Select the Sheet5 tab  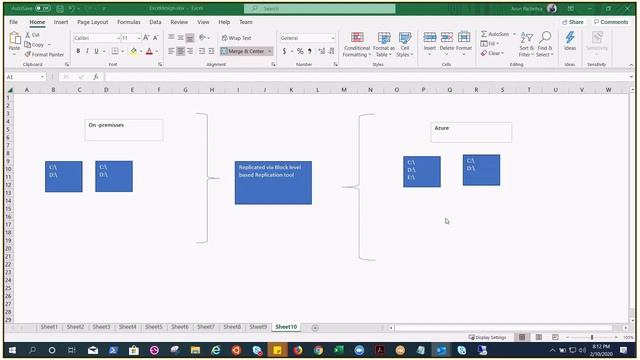[x=153, y=327]
